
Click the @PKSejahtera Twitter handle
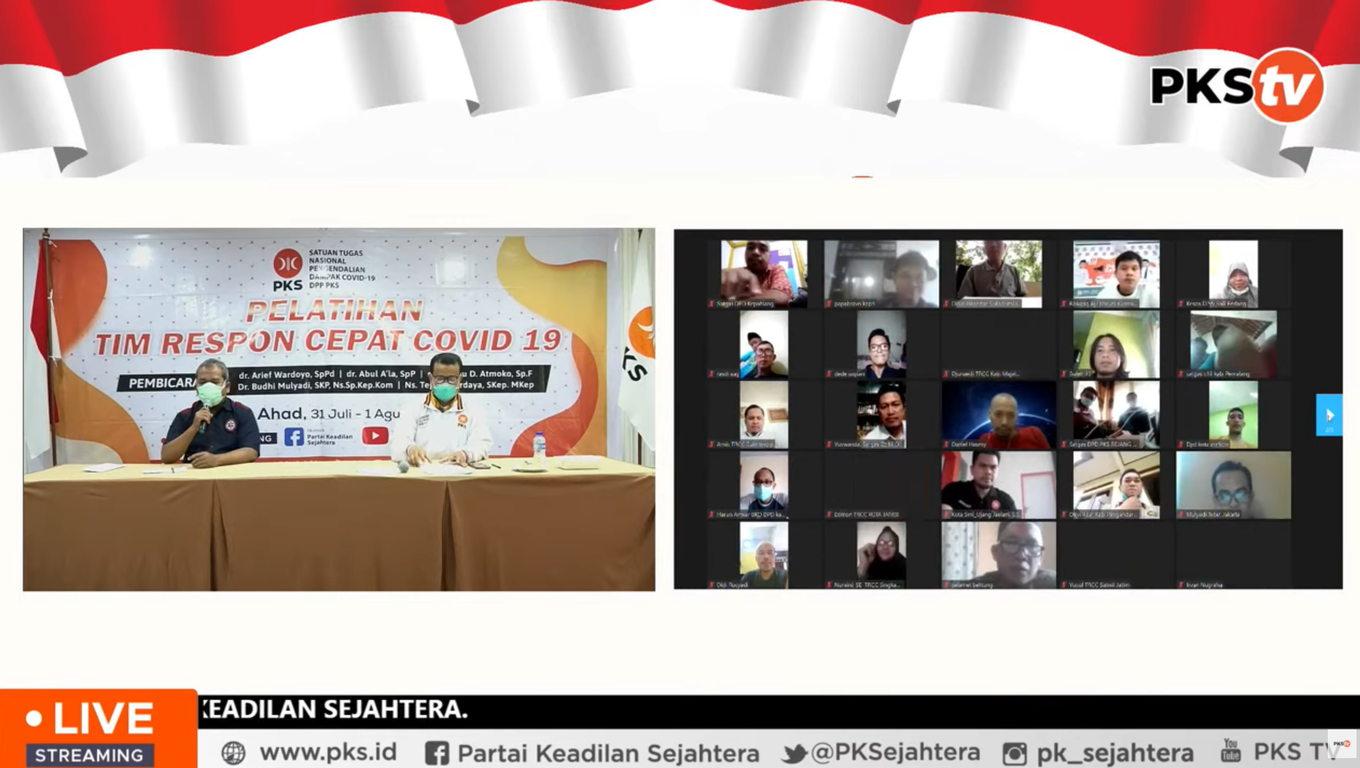point(895,753)
